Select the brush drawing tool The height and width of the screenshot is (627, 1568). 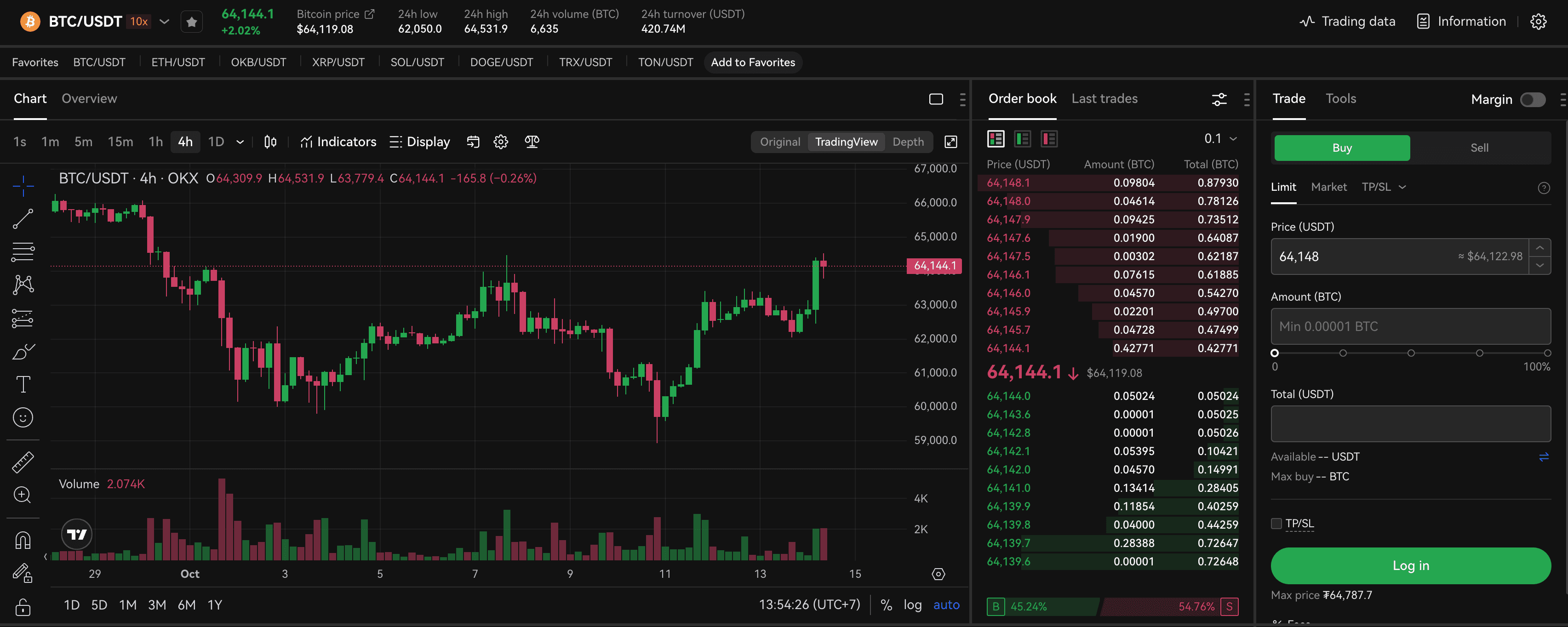pos(23,351)
